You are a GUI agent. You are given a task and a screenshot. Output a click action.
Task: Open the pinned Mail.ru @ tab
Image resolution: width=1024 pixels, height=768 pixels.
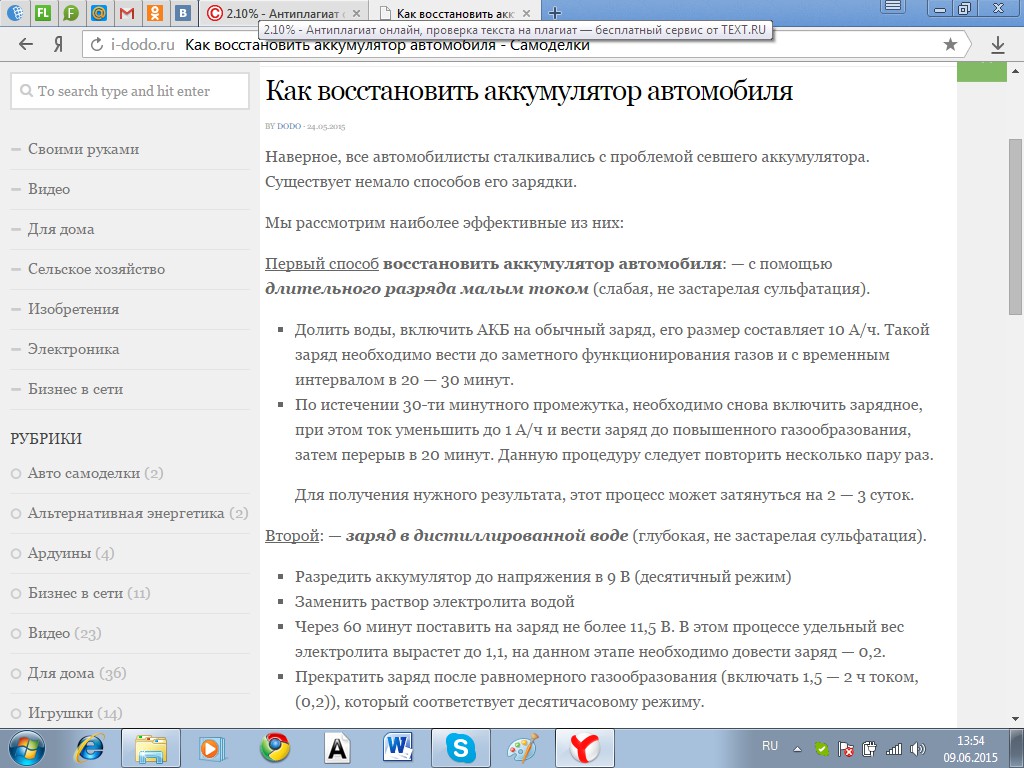[99, 12]
